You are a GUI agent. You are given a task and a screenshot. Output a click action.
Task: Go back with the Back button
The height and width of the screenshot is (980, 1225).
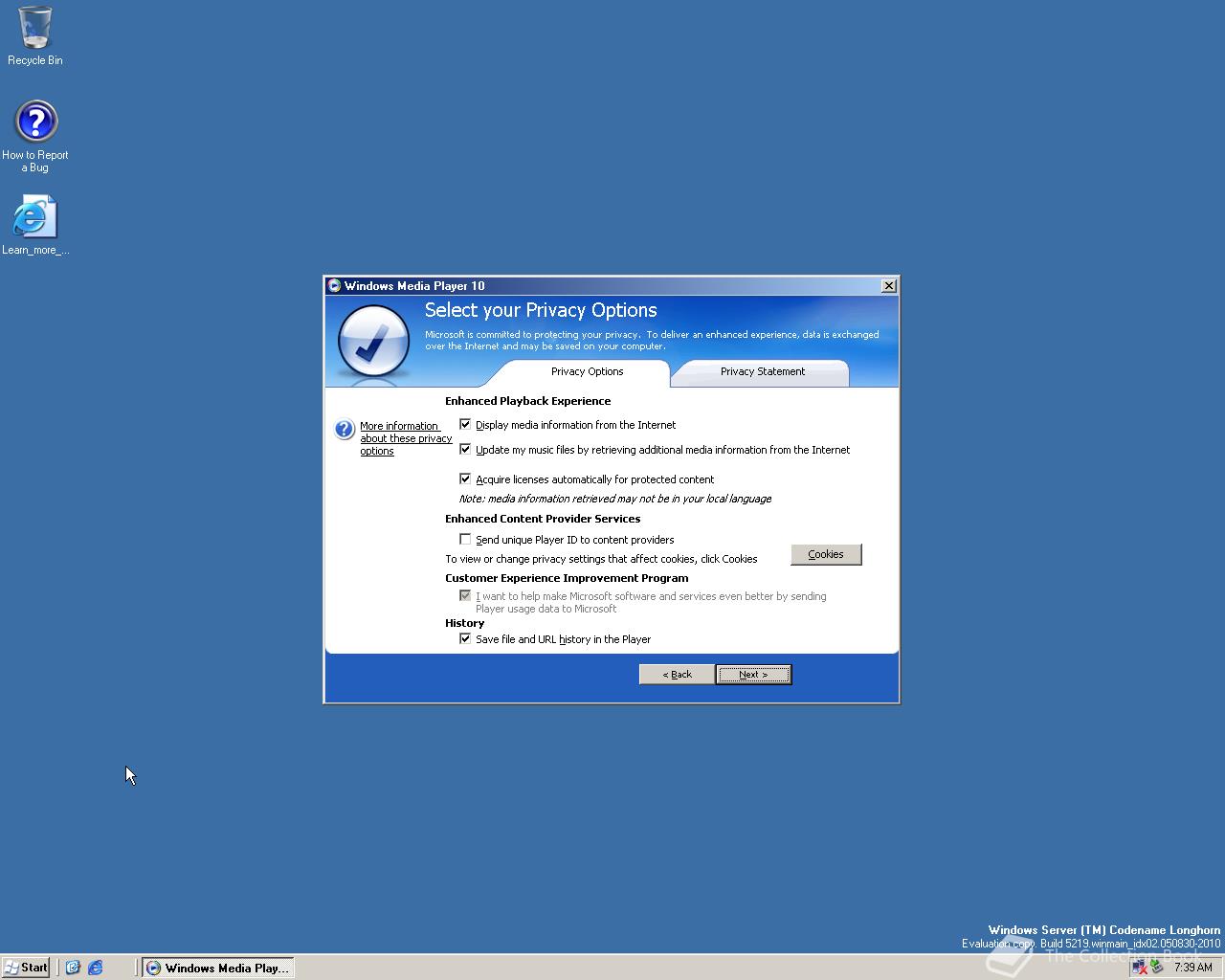[677, 675]
